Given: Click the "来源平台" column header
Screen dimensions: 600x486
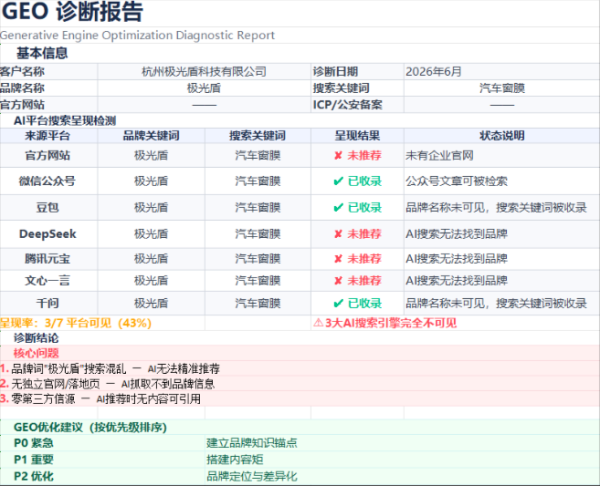Looking at the screenshot, I should pos(47,135).
